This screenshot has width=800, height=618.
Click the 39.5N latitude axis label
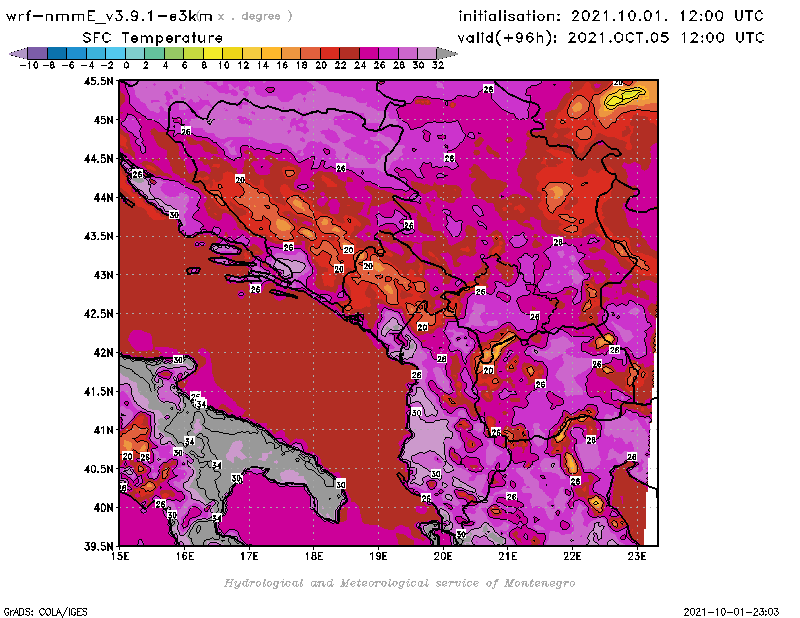(98, 546)
